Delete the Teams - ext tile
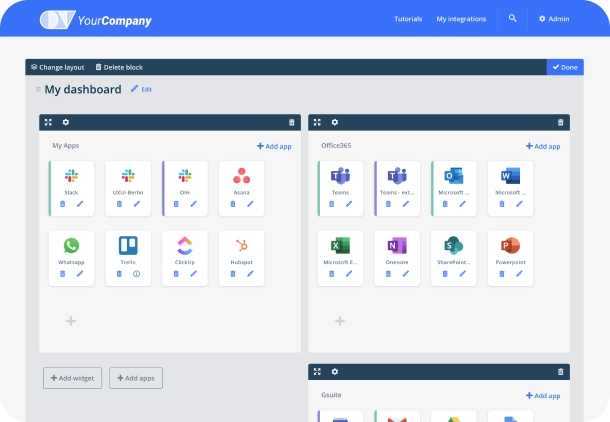Viewport: 610px width, 422px height. pyautogui.click(x=388, y=204)
